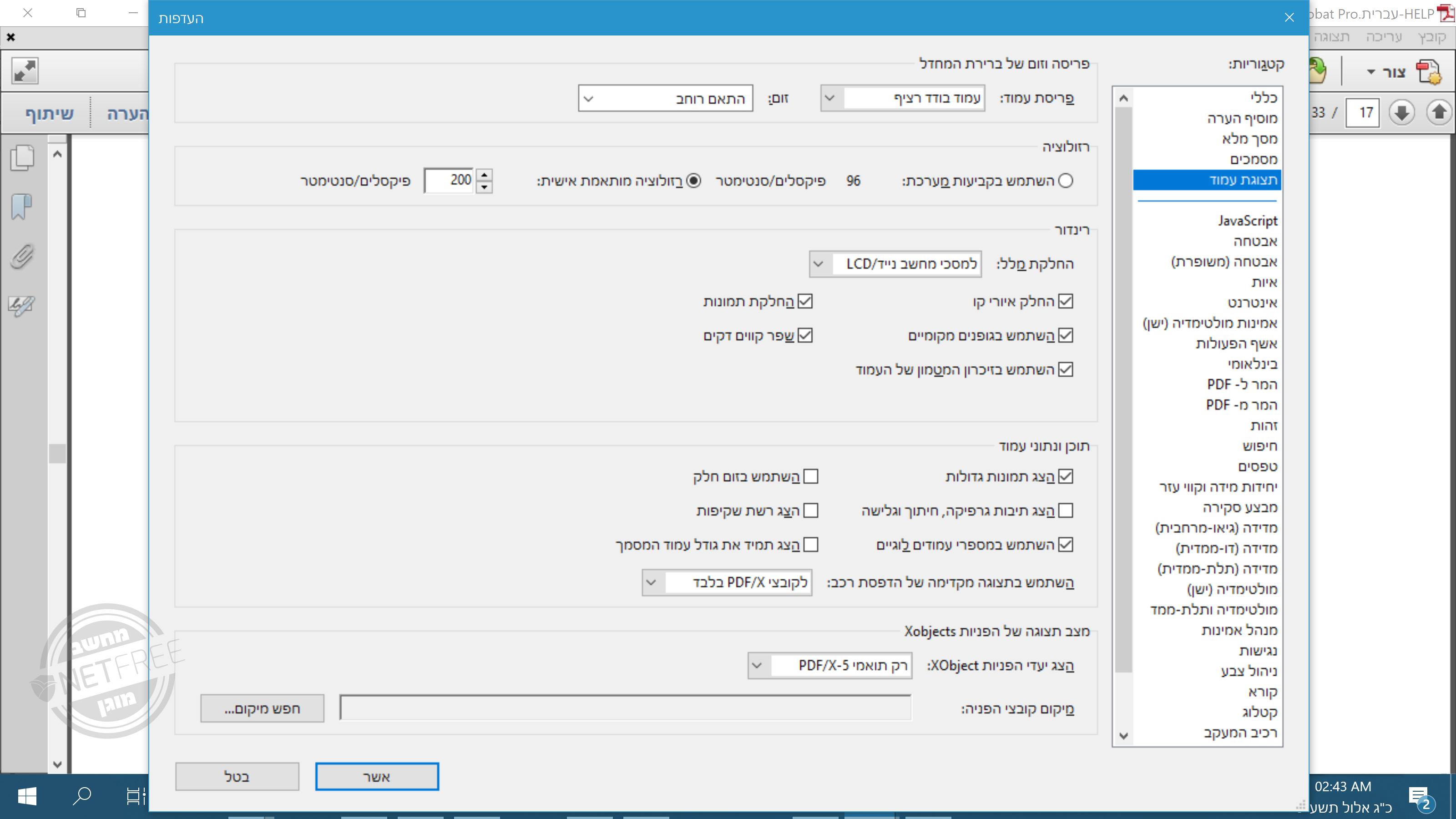
Task: Open the zoom dropdown showing התאם רוחב
Action: point(665,99)
